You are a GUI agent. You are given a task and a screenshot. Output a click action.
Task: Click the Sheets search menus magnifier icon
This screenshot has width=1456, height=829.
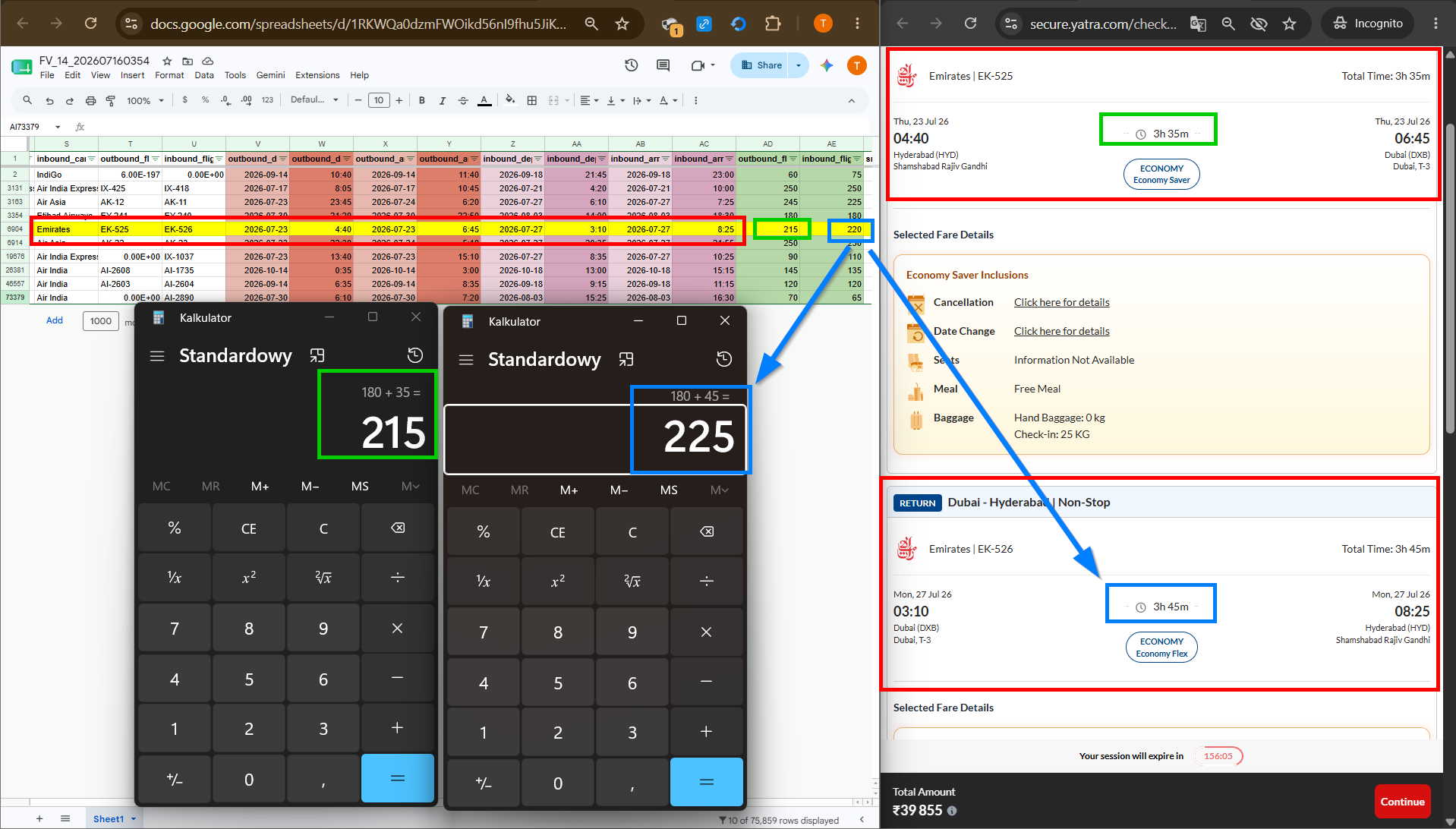click(27, 100)
